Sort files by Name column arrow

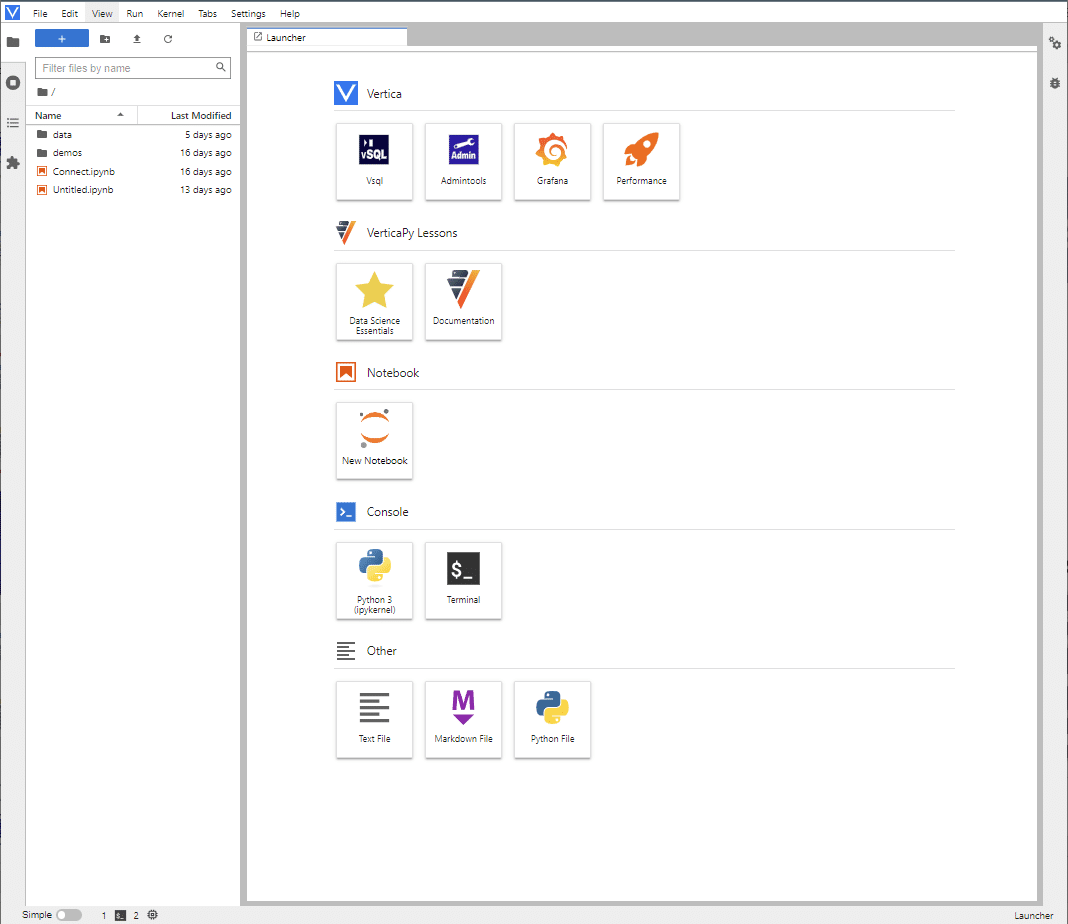(x=121, y=115)
